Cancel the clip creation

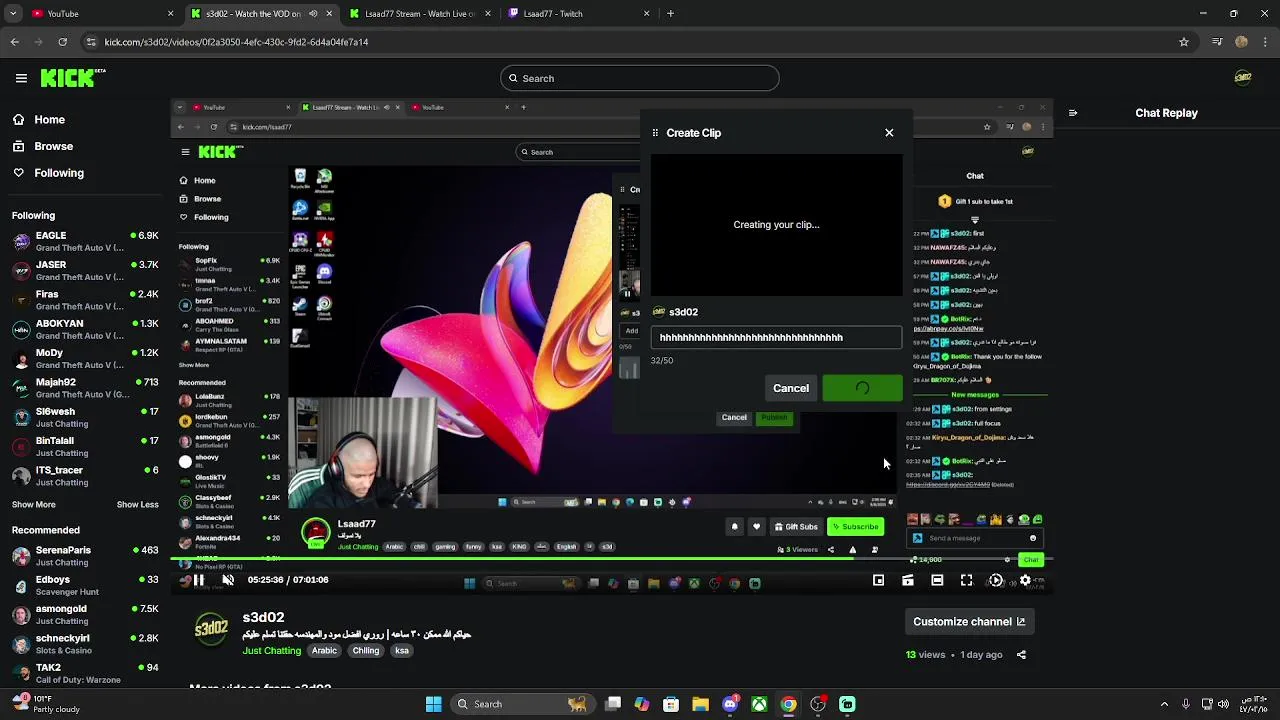[791, 388]
